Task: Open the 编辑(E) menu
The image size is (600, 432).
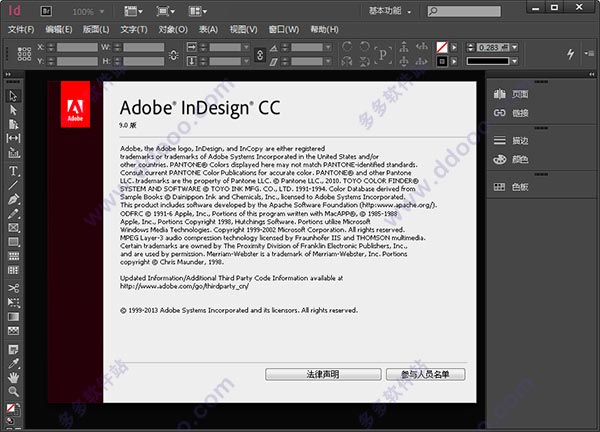Action: pyautogui.click(x=59, y=29)
